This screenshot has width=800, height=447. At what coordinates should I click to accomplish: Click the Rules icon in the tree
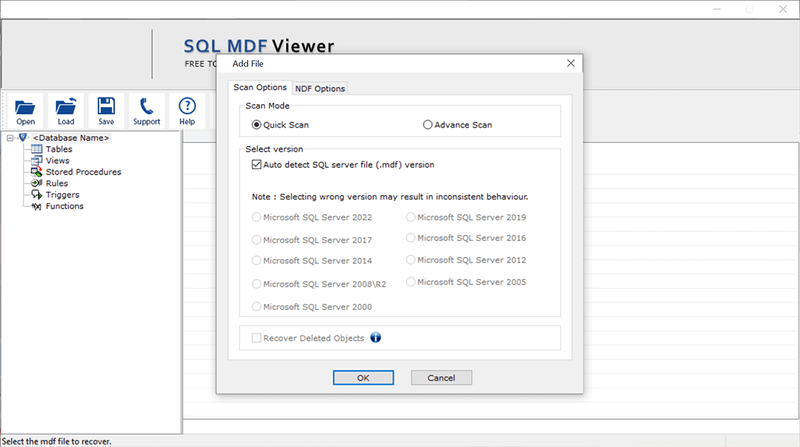pos(37,183)
